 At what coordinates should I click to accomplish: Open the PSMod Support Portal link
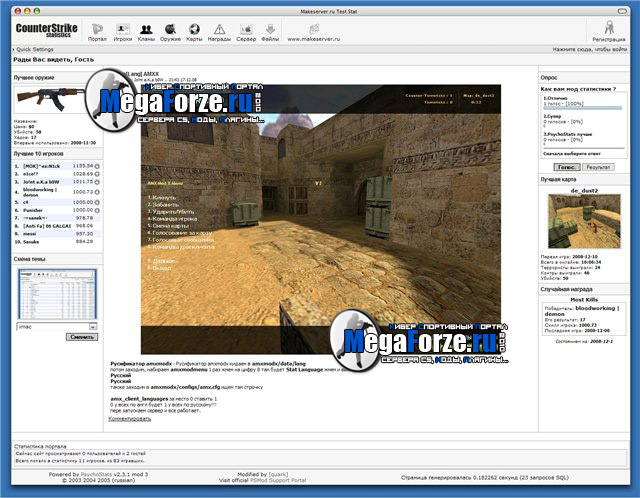(x=278, y=480)
